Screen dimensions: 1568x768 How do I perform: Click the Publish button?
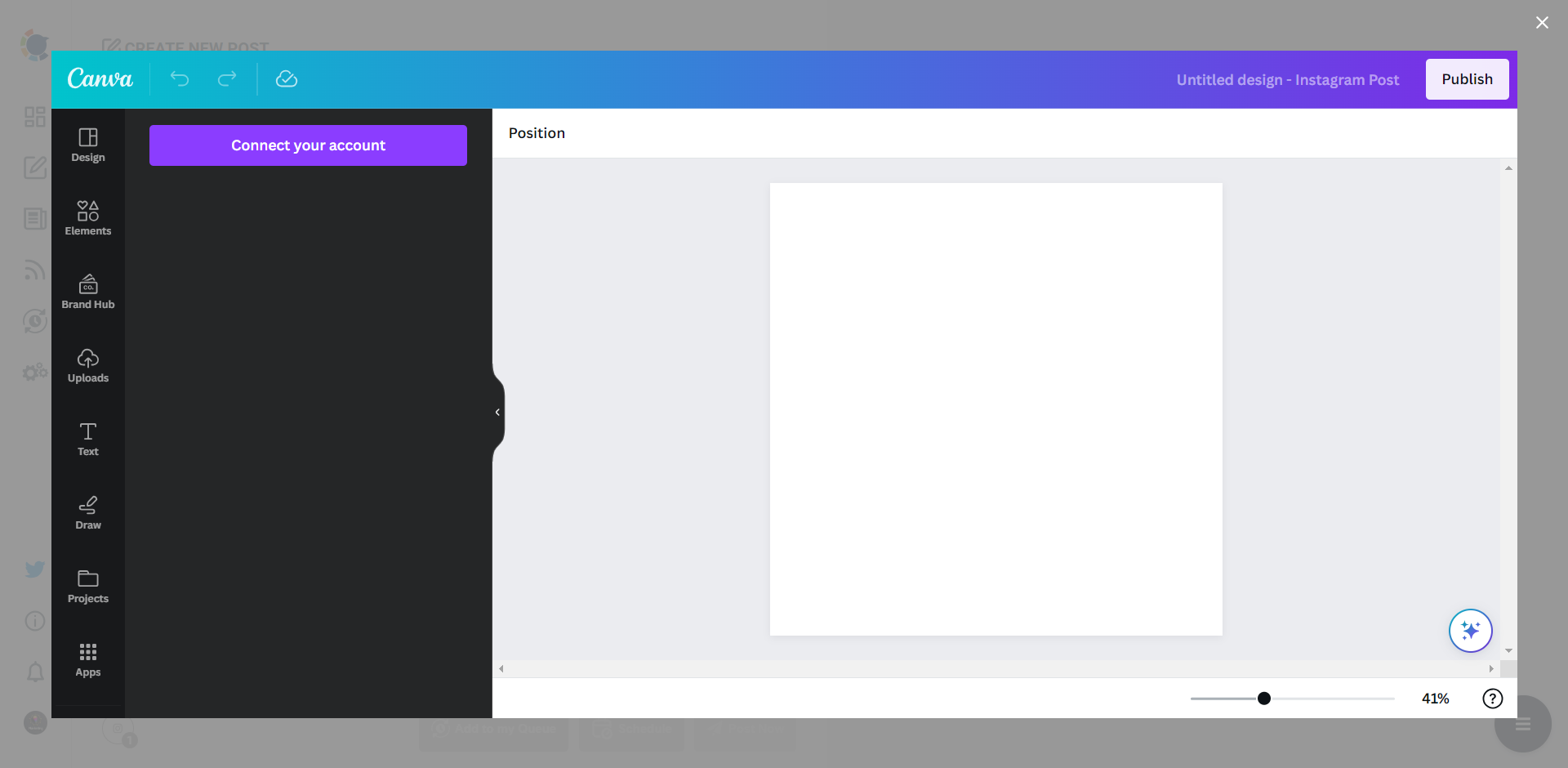(x=1467, y=79)
